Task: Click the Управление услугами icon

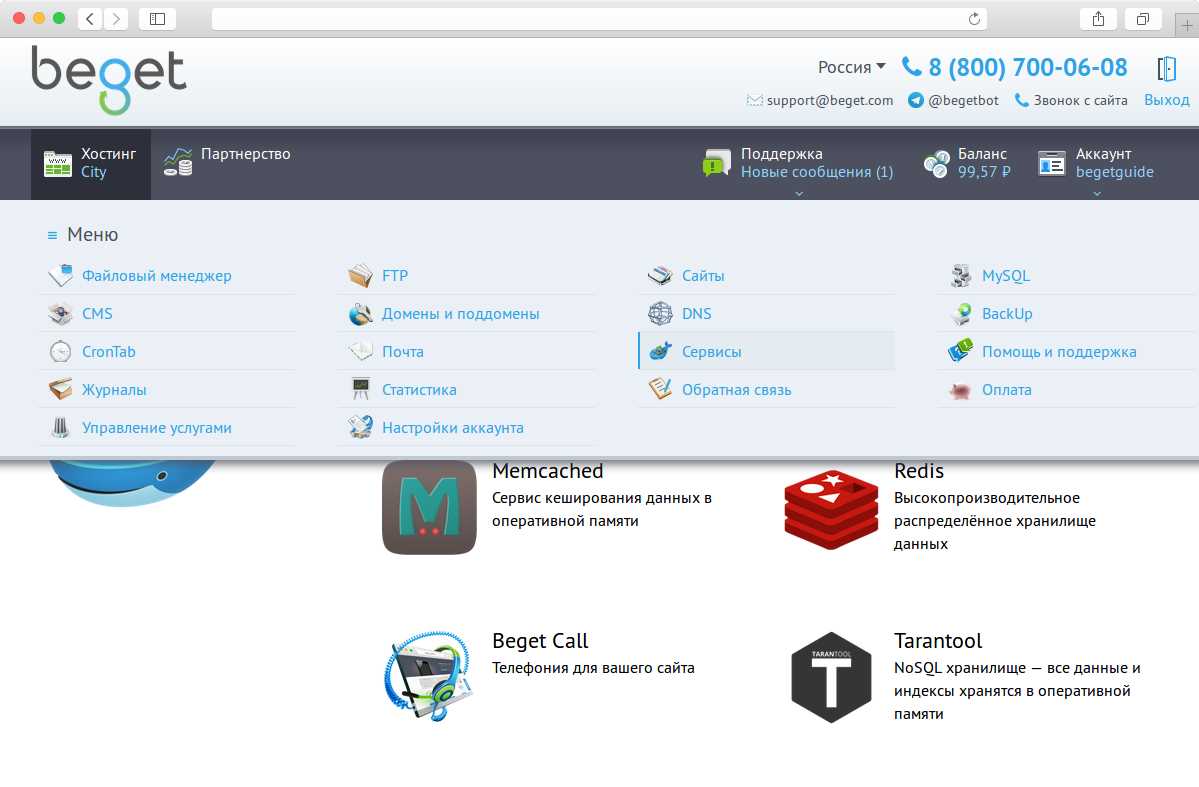Action: coord(60,428)
